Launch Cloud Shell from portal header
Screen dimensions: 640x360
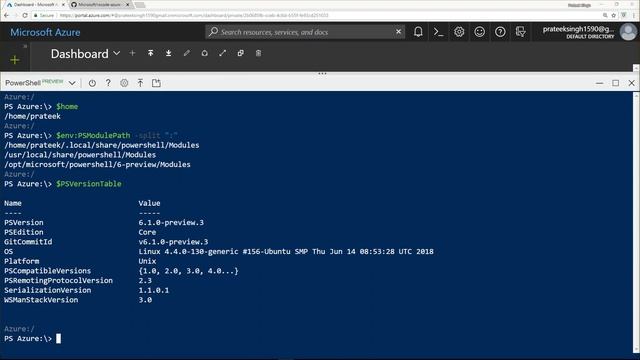pyautogui.click(x=438, y=32)
